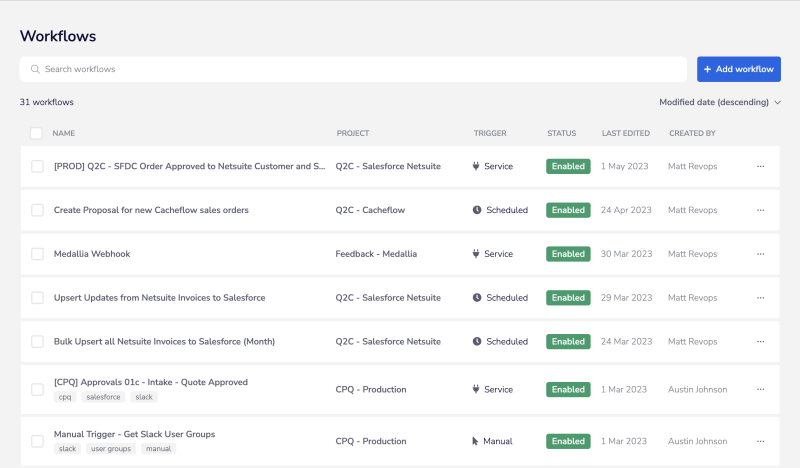
Task: Click Scheduled clock icon in Bulk Upsert row
Action: click(477, 342)
